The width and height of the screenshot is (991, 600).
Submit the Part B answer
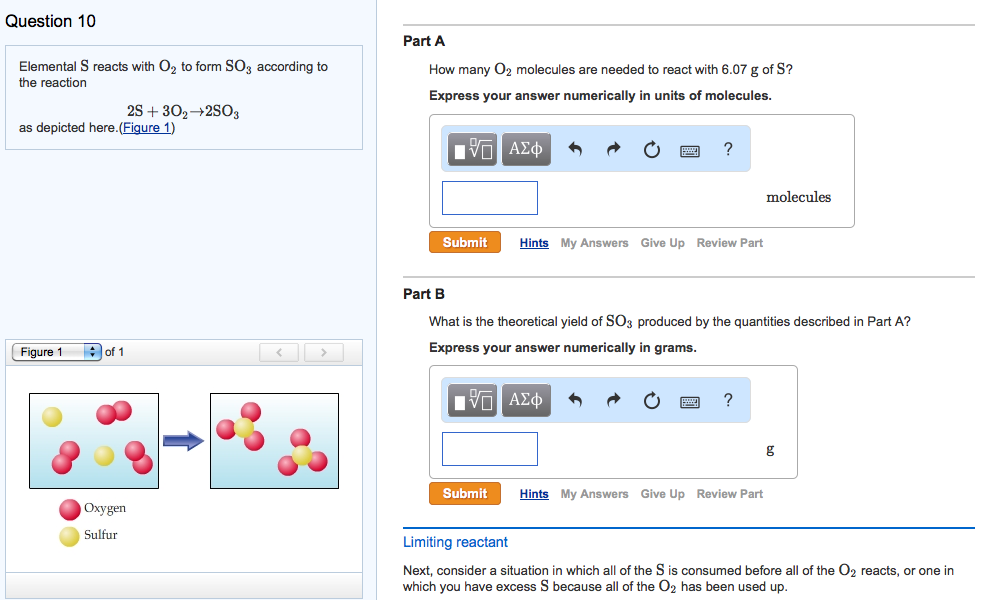(464, 493)
